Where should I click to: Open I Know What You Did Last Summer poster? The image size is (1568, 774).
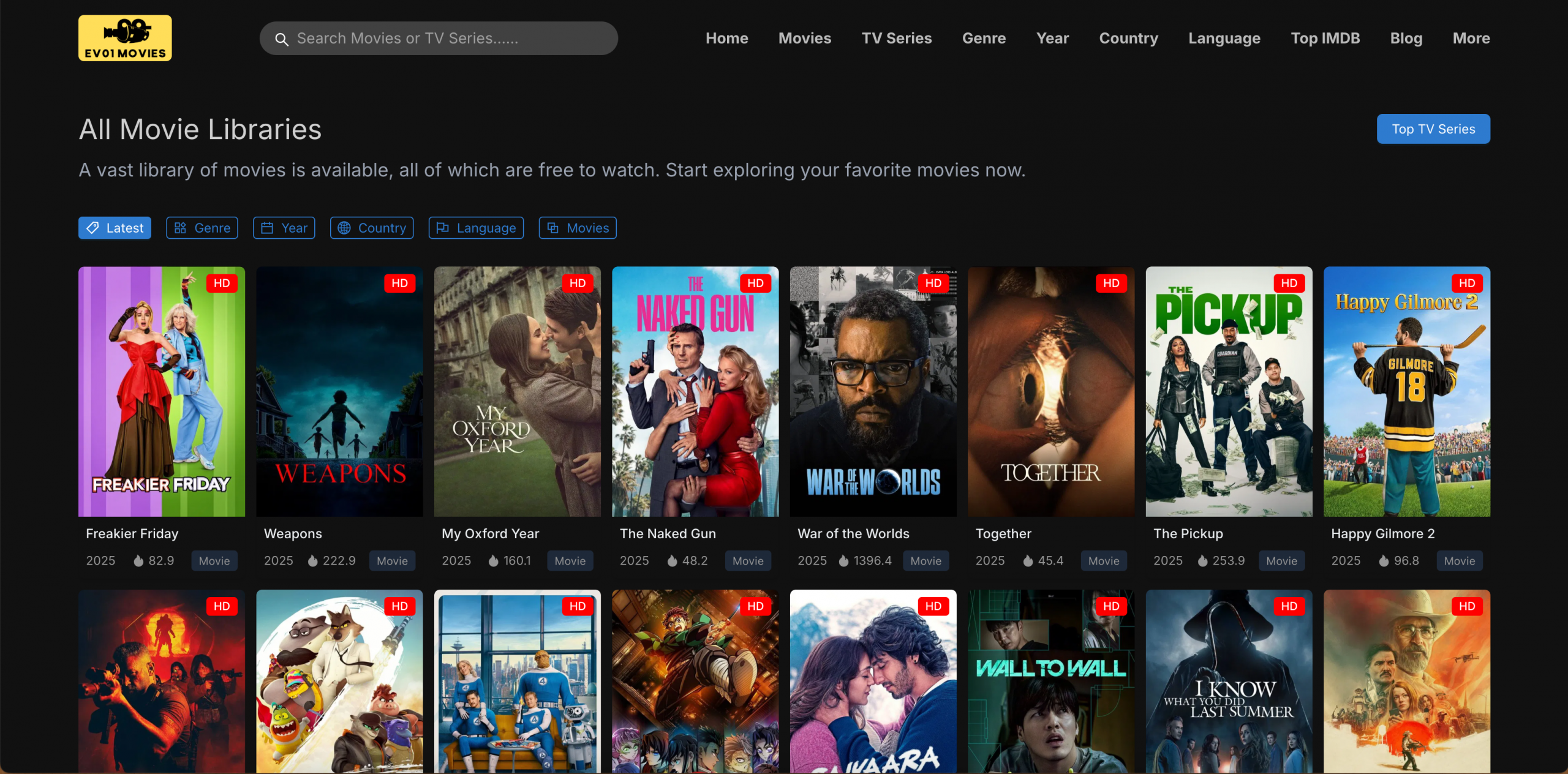(1229, 681)
